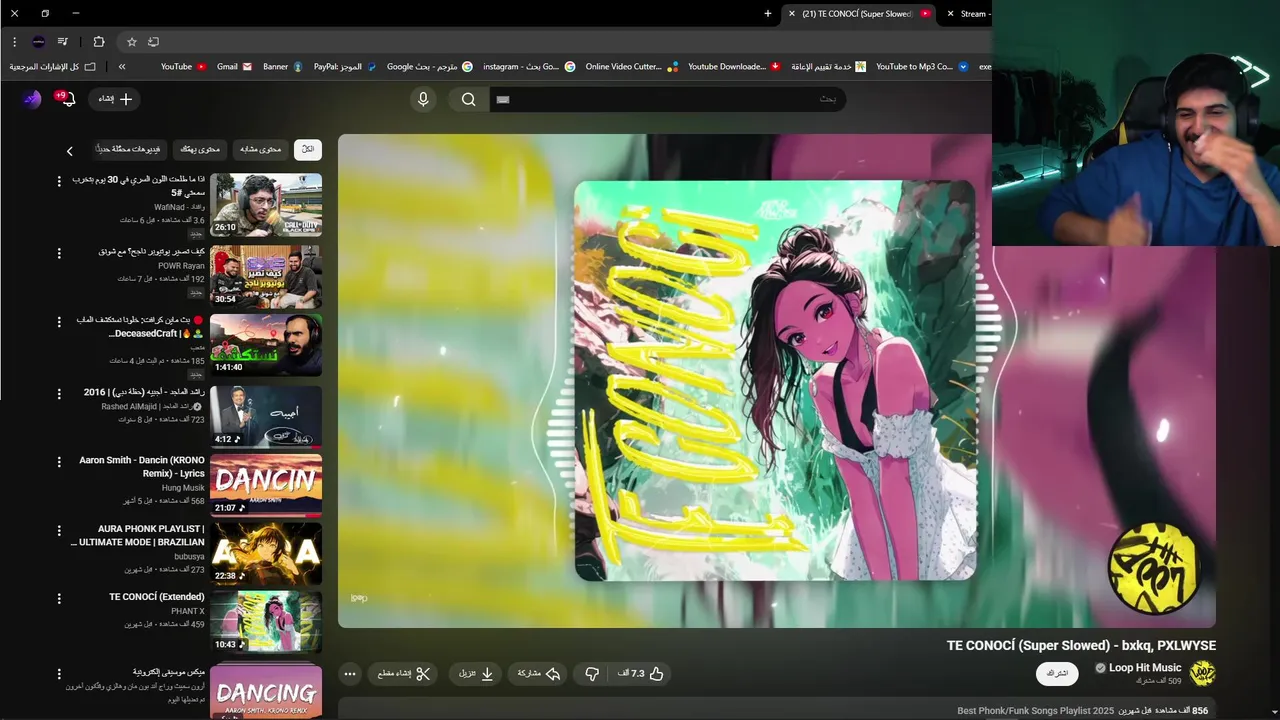This screenshot has width=1280, height=720.
Task: Open the DeceasedCraft 1:41:40 stream thumbnail
Action: click(x=266, y=345)
